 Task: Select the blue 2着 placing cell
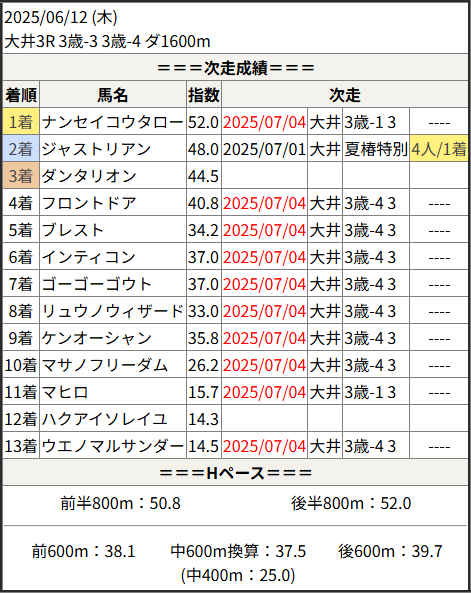21,149
